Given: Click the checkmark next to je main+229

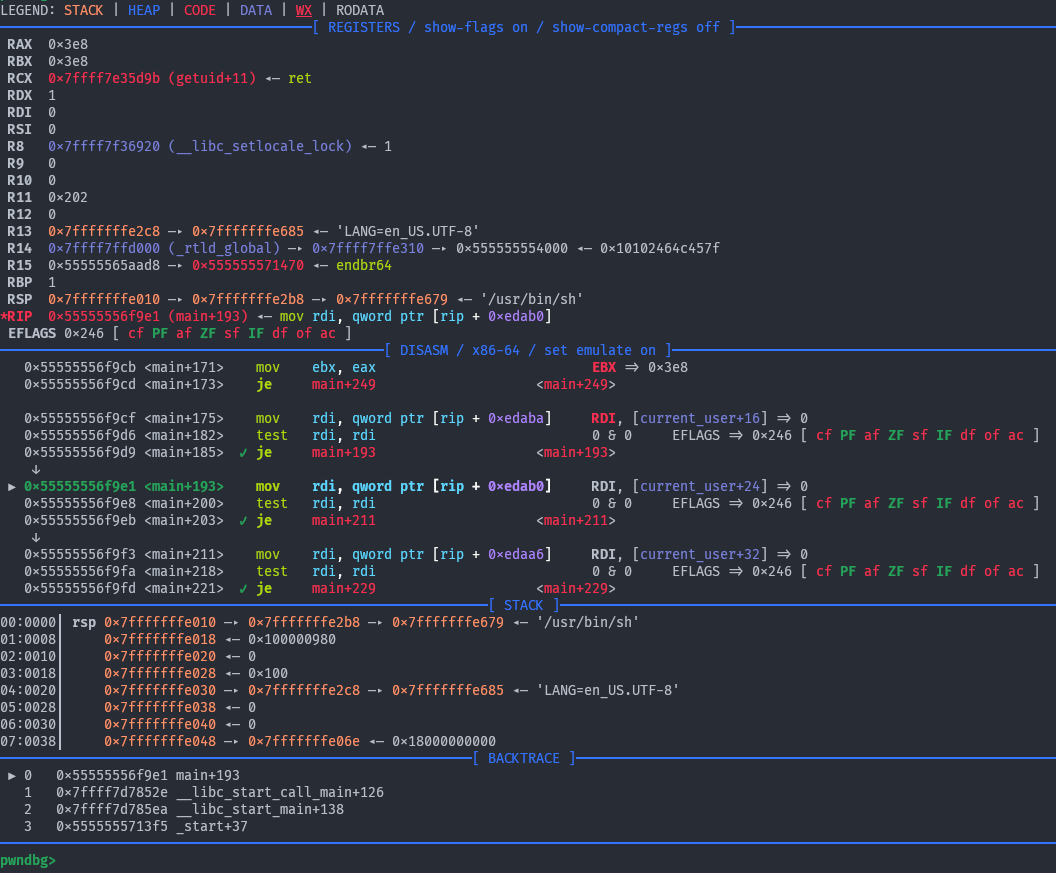Looking at the screenshot, I should 243,588.
